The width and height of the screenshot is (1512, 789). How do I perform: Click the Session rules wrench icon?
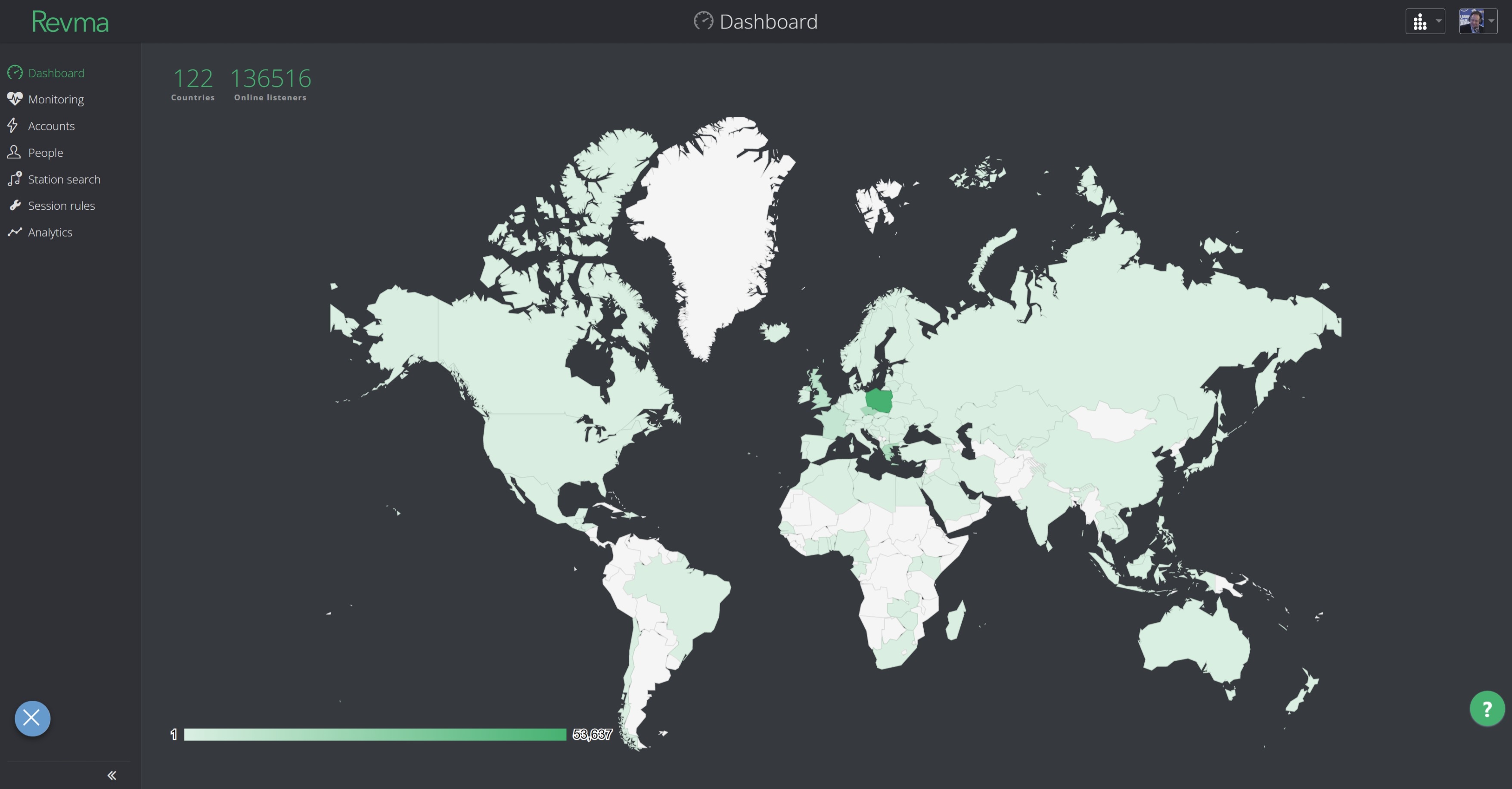(15, 205)
